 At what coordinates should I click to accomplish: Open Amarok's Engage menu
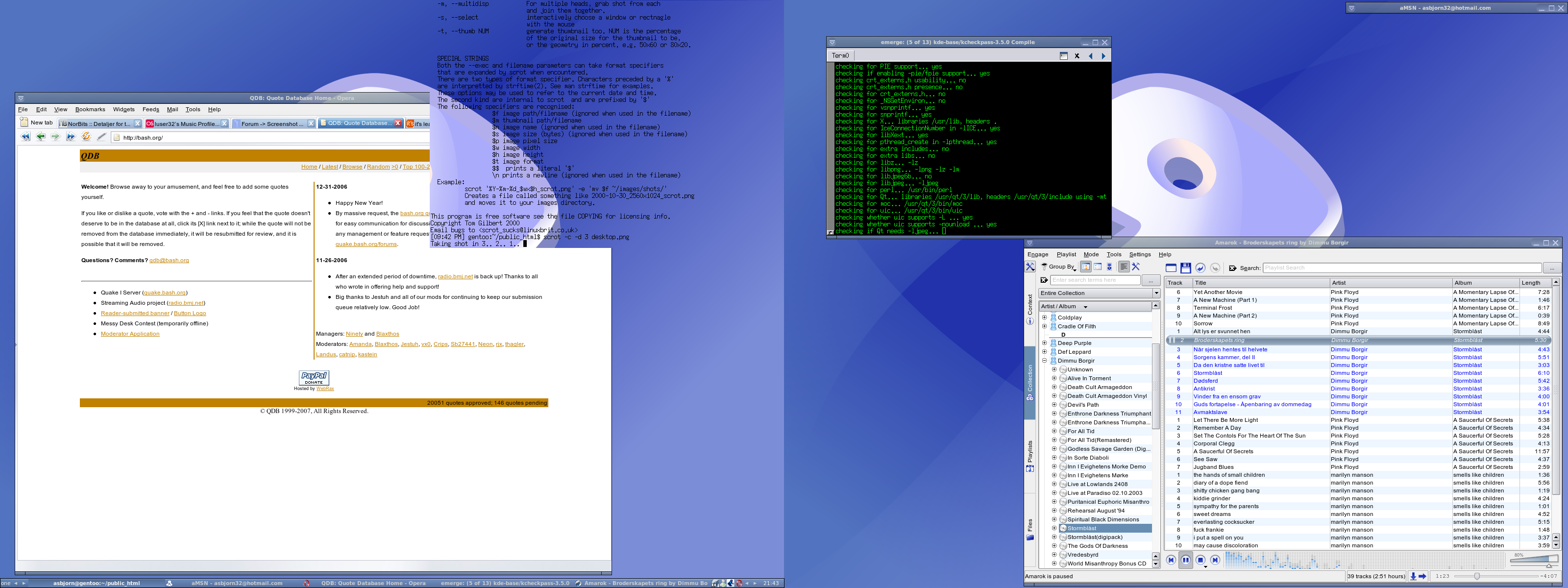1038,254
